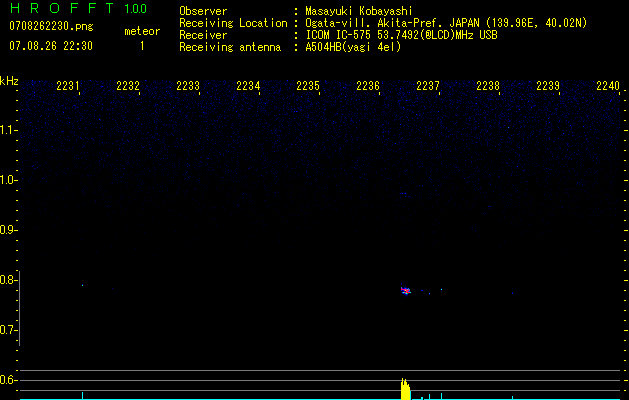Click the Receiving Location field label
This screenshot has height=400, width=629.
[x=233, y=23]
